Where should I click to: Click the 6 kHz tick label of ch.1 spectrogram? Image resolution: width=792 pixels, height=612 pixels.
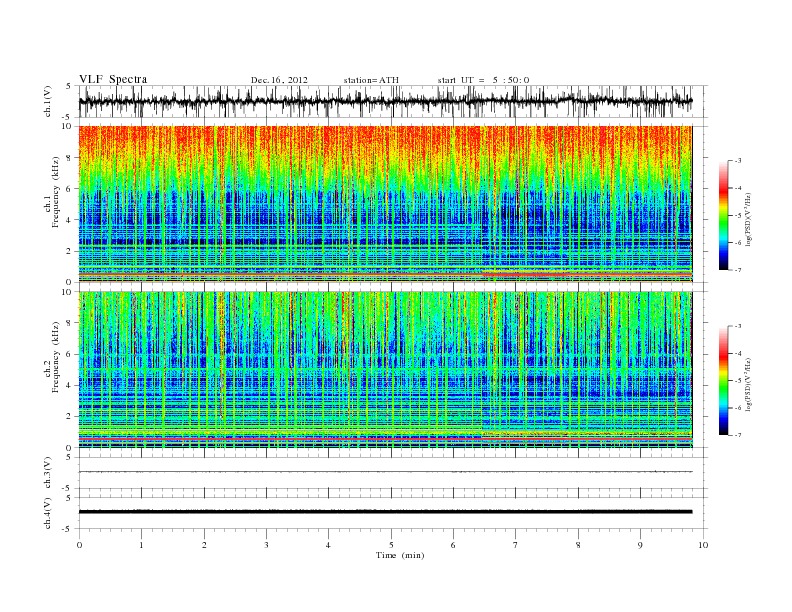coord(70,189)
